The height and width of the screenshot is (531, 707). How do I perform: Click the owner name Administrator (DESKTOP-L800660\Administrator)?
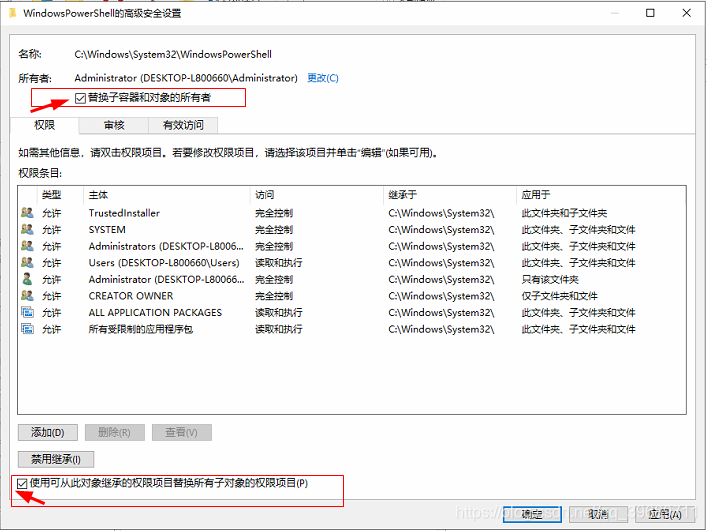186,78
